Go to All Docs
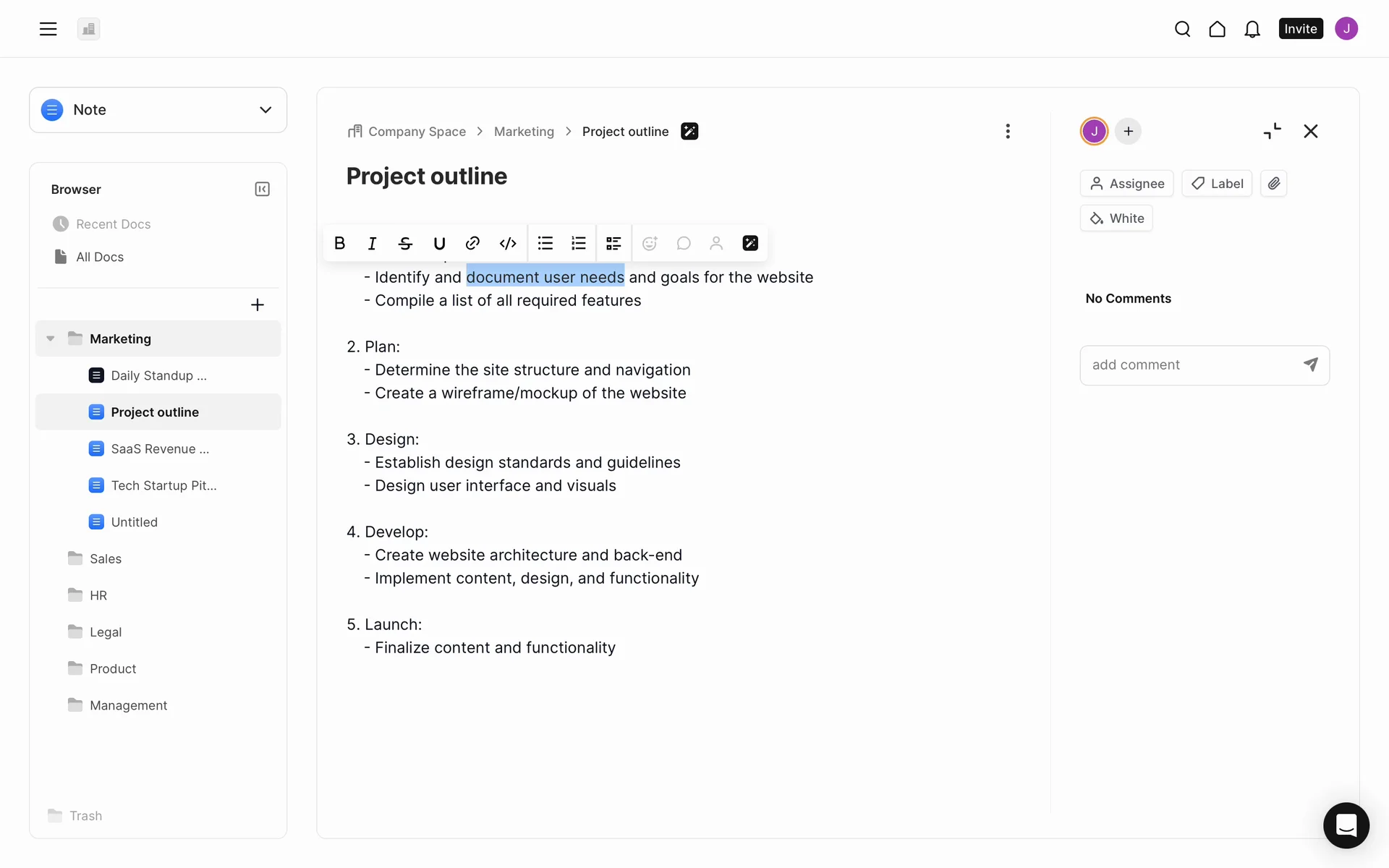This screenshot has height=868, width=1389. [100, 257]
